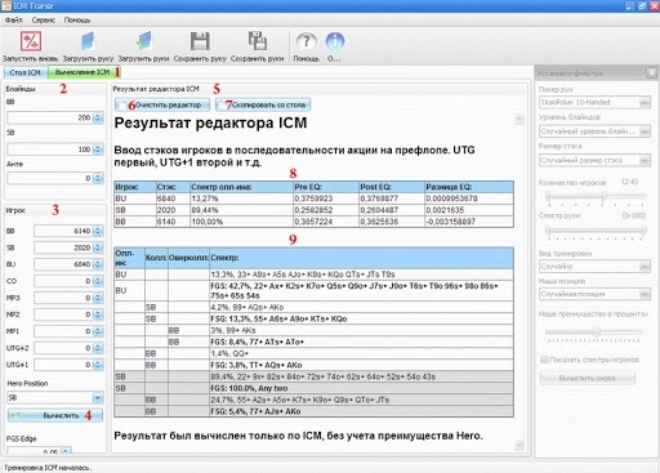Adjust the Наше преимущество slider

click(594, 332)
